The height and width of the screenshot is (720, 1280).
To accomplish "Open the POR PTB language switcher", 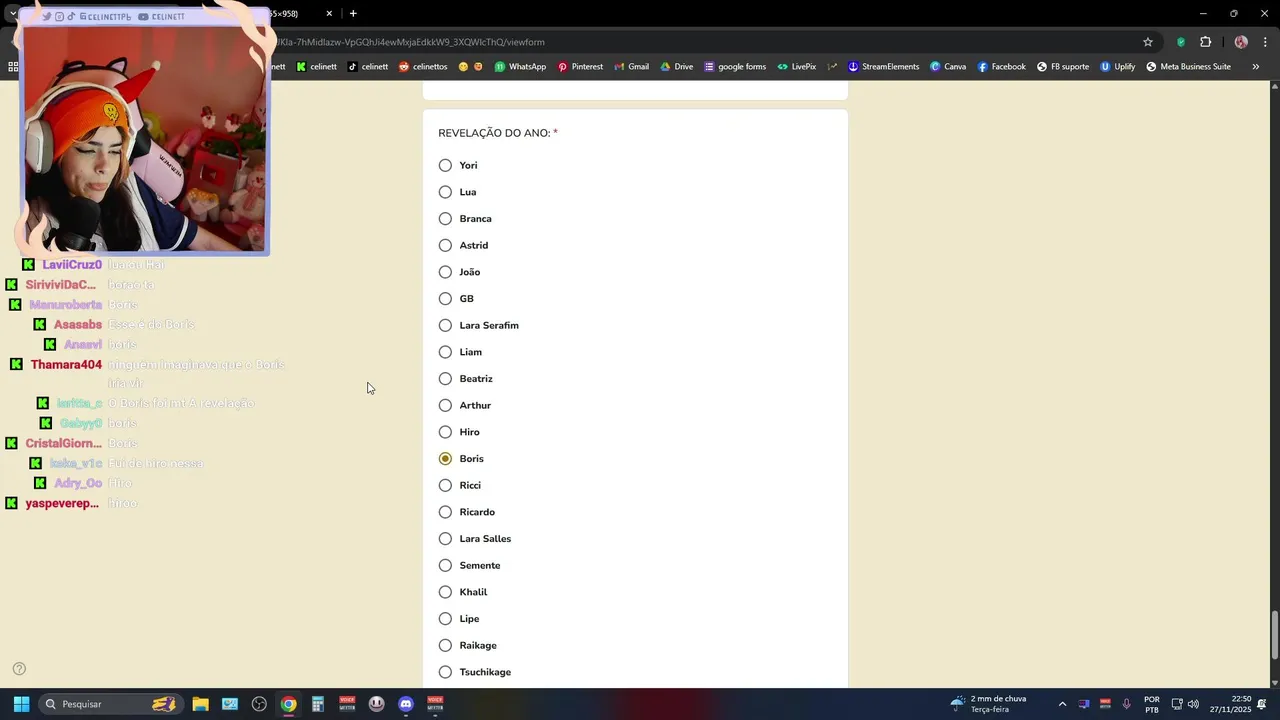I will pyautogui.click(x=1152, y=704).
